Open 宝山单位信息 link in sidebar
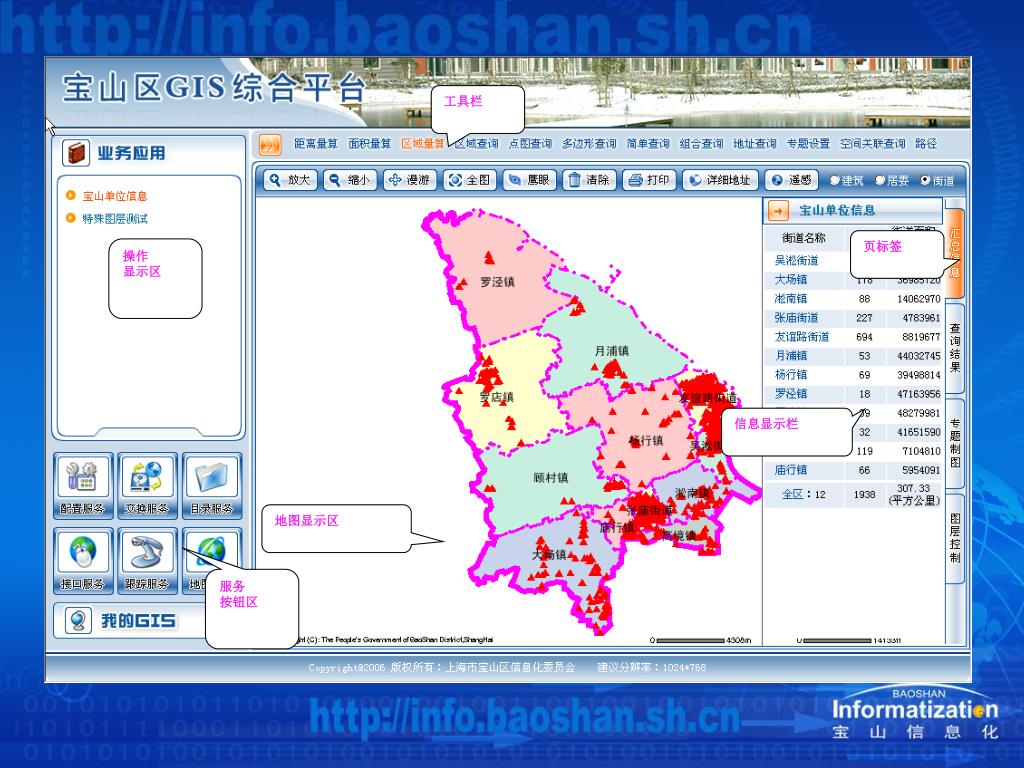 115,196
